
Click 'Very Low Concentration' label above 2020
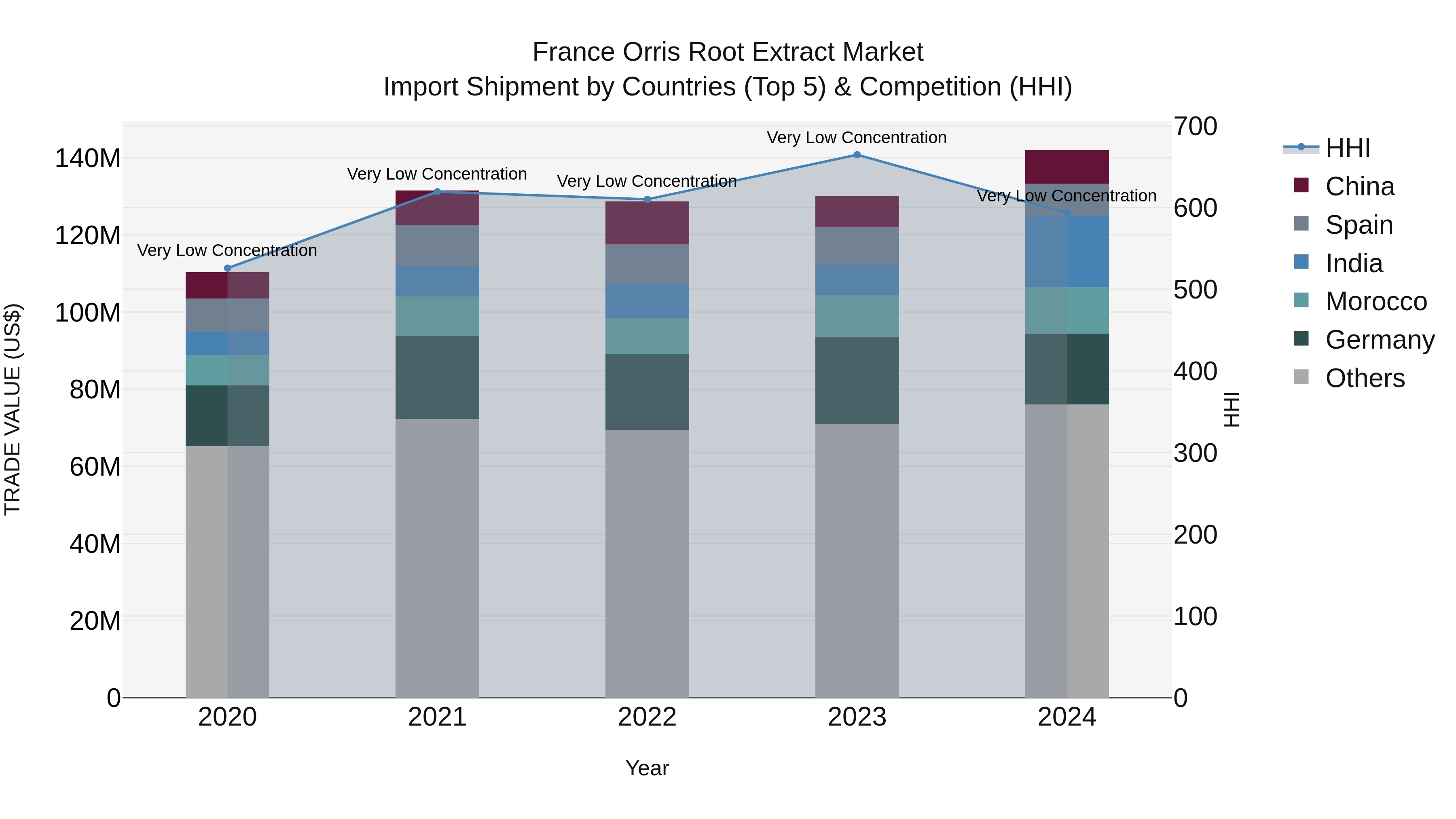point(227,250)
